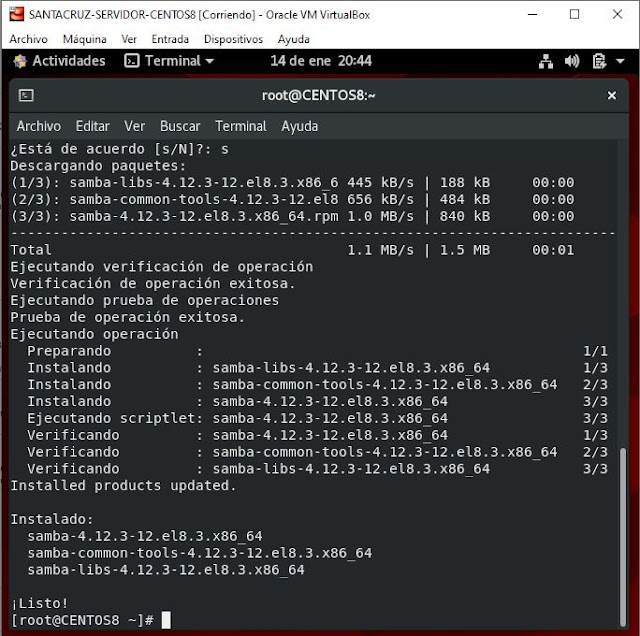Click the Terminal icon in top bar
640x636 pixels.
click(x=131, y=61)
